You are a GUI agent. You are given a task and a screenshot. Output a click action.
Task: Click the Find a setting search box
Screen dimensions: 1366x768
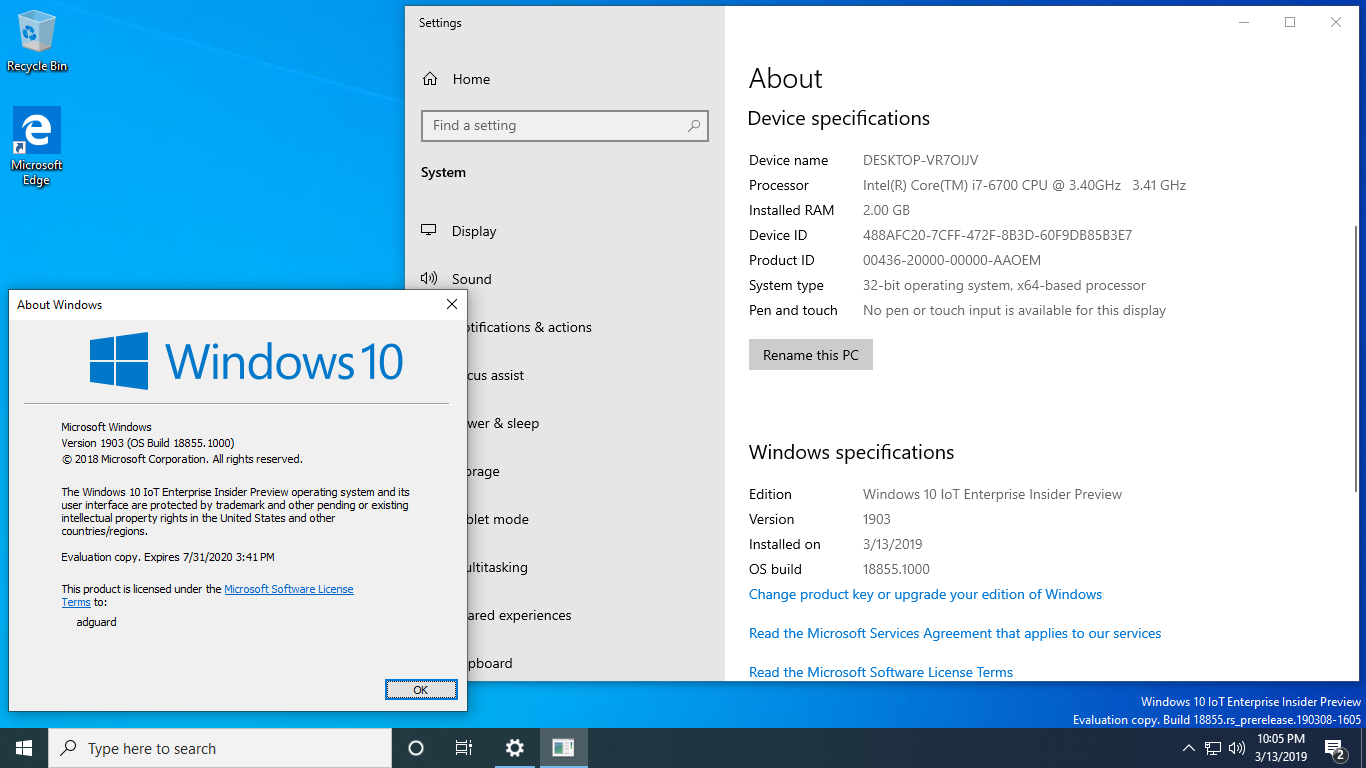pyautogui.click(x=565, y=126)
